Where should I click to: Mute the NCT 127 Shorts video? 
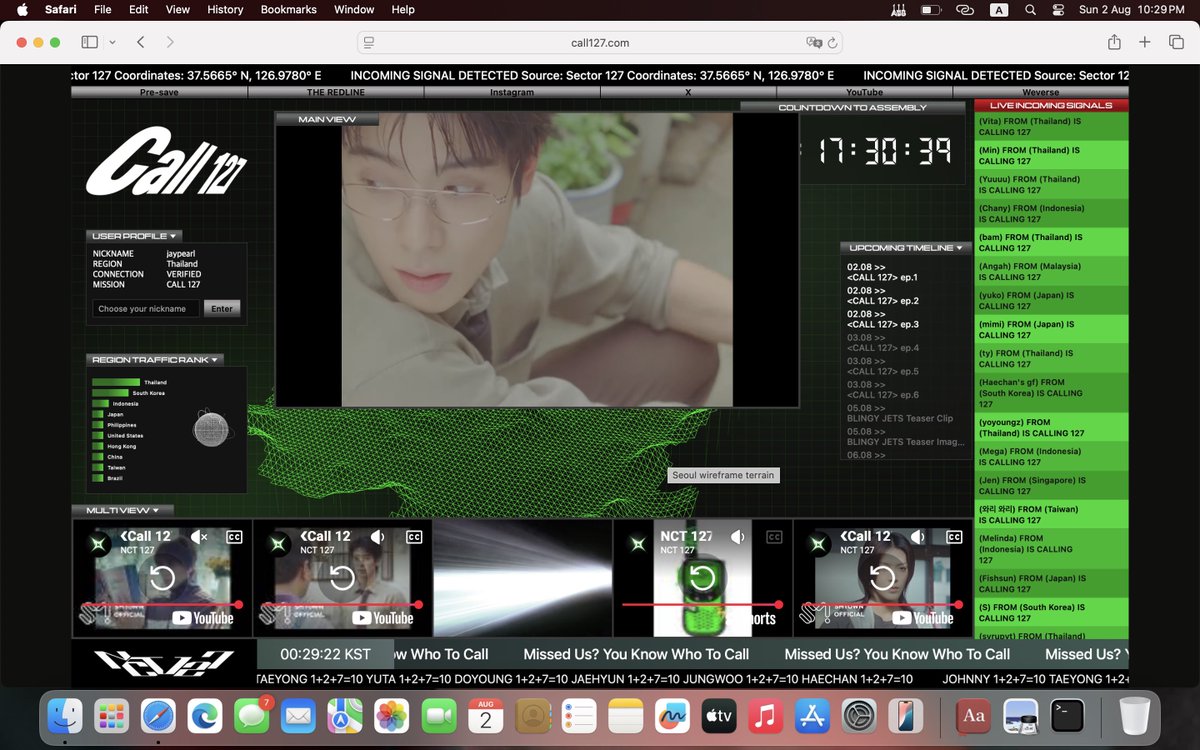coord(738,537)
